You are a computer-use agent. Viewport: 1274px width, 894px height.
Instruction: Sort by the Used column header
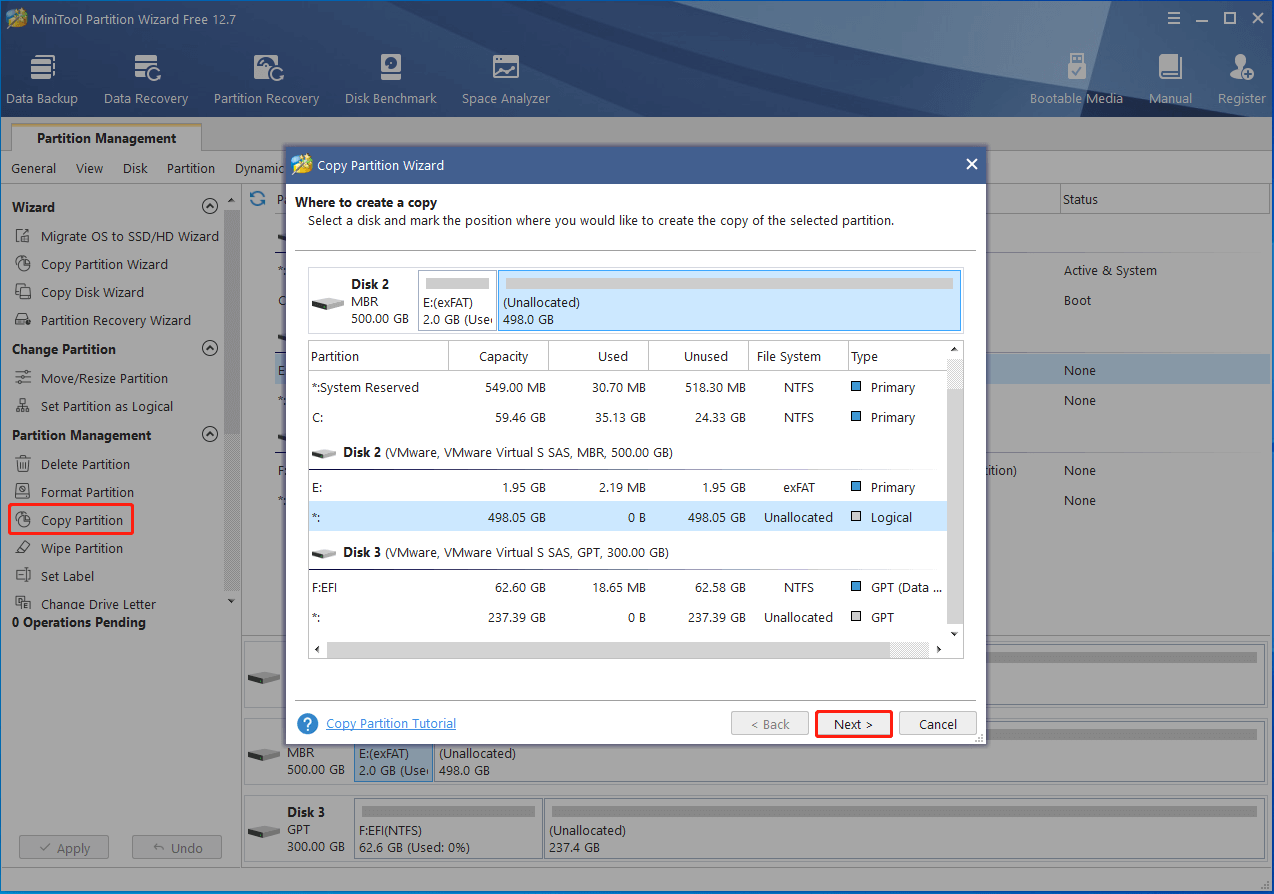pyautogui.click(x=598, y=357)
